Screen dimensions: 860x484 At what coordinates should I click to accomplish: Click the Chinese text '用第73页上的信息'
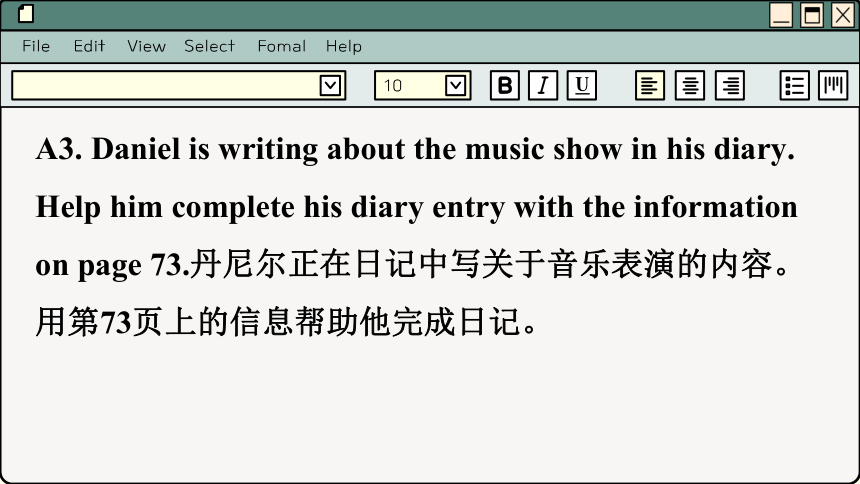point(163,322)
